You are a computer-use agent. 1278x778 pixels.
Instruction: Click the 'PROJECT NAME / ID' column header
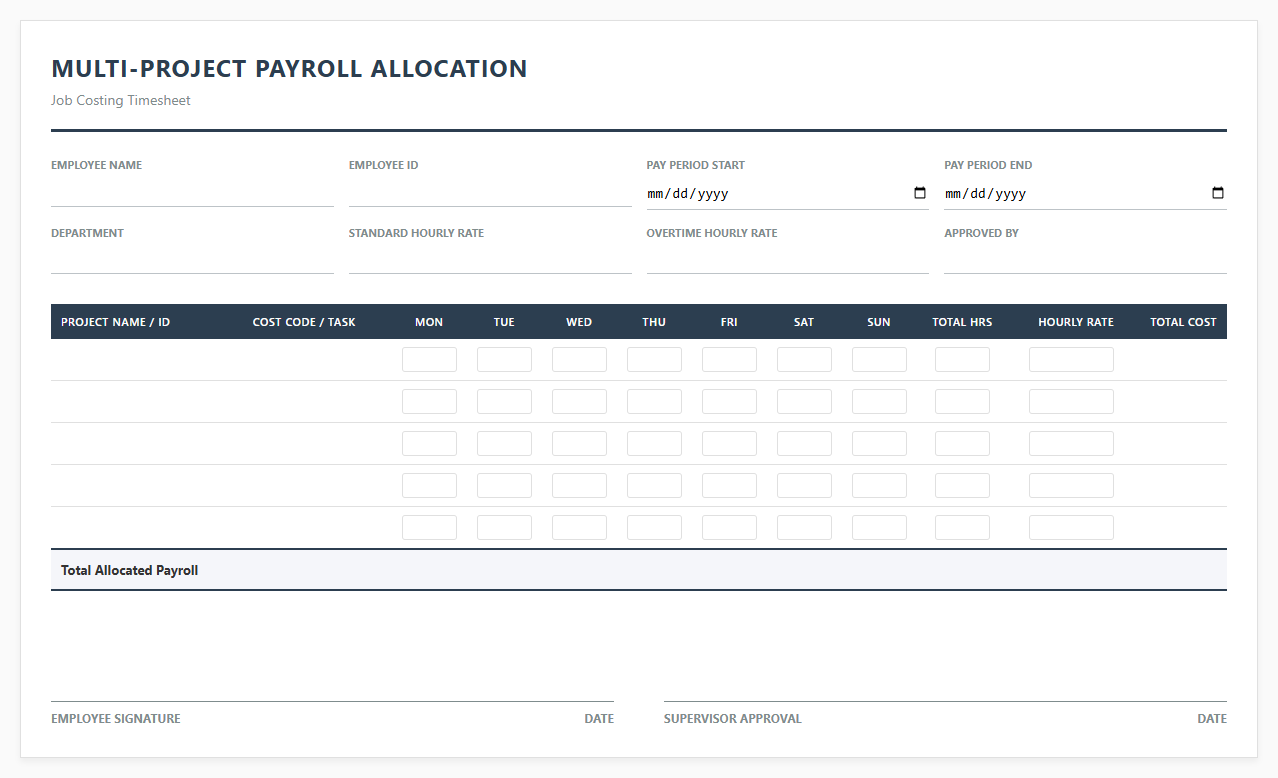[x=116, y=322]
